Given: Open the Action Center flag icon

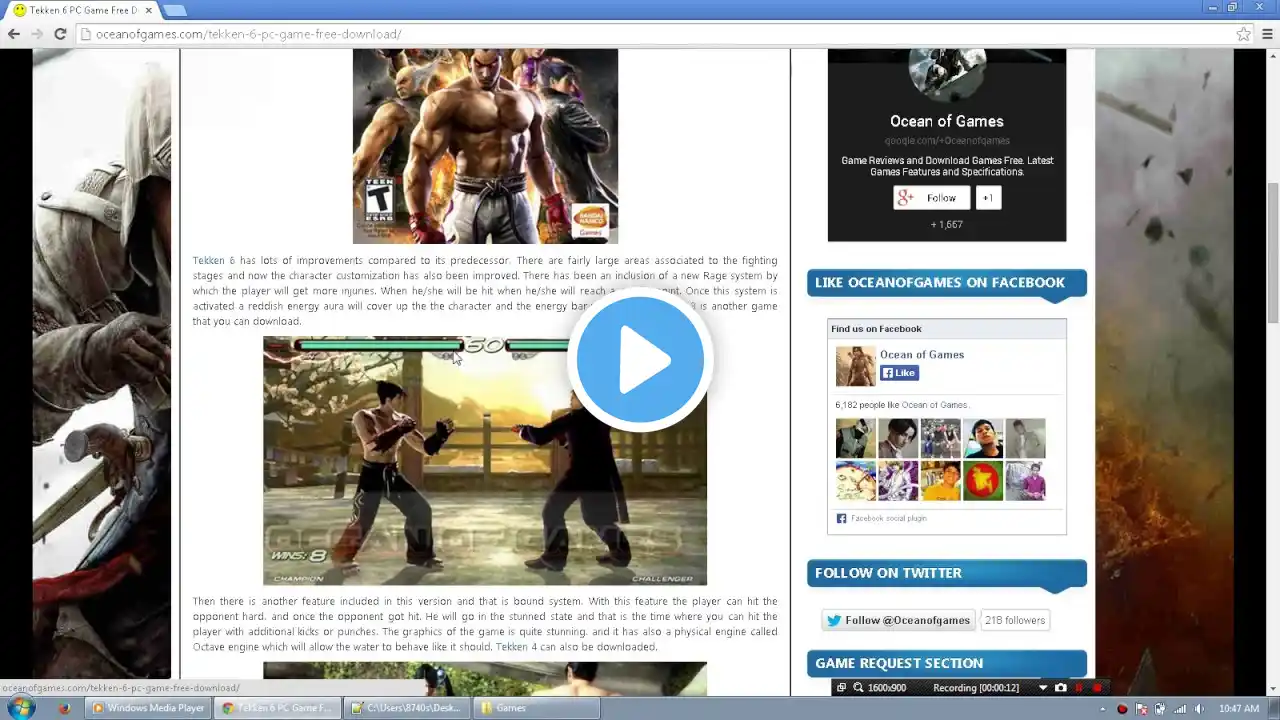Looking at the screenshot, I should tap(1142, 709).
